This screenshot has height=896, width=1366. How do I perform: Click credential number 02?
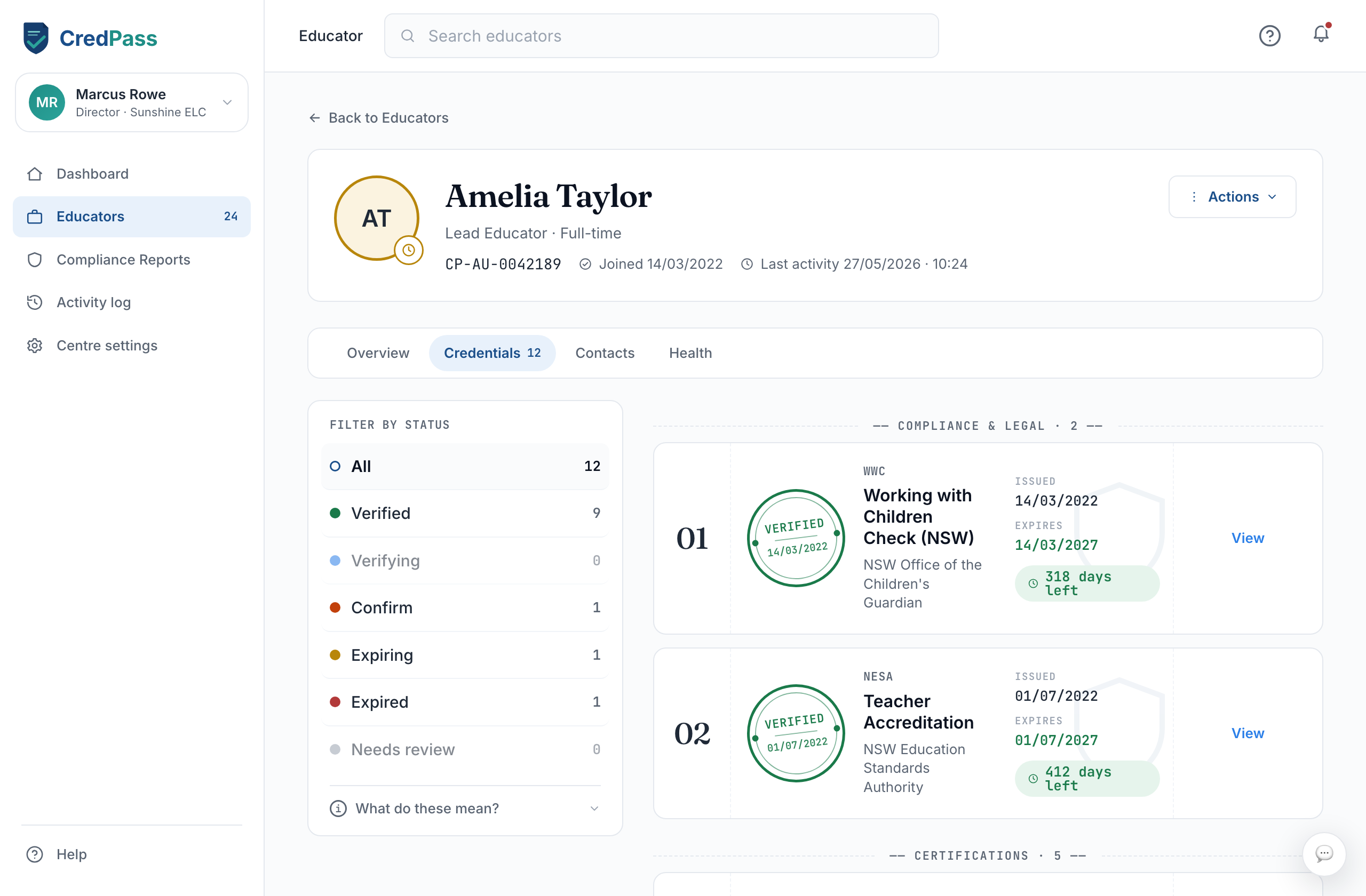[692, 733]
